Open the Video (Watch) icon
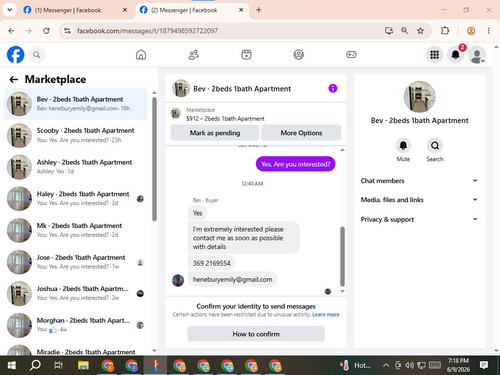 [x=246, y=55]
